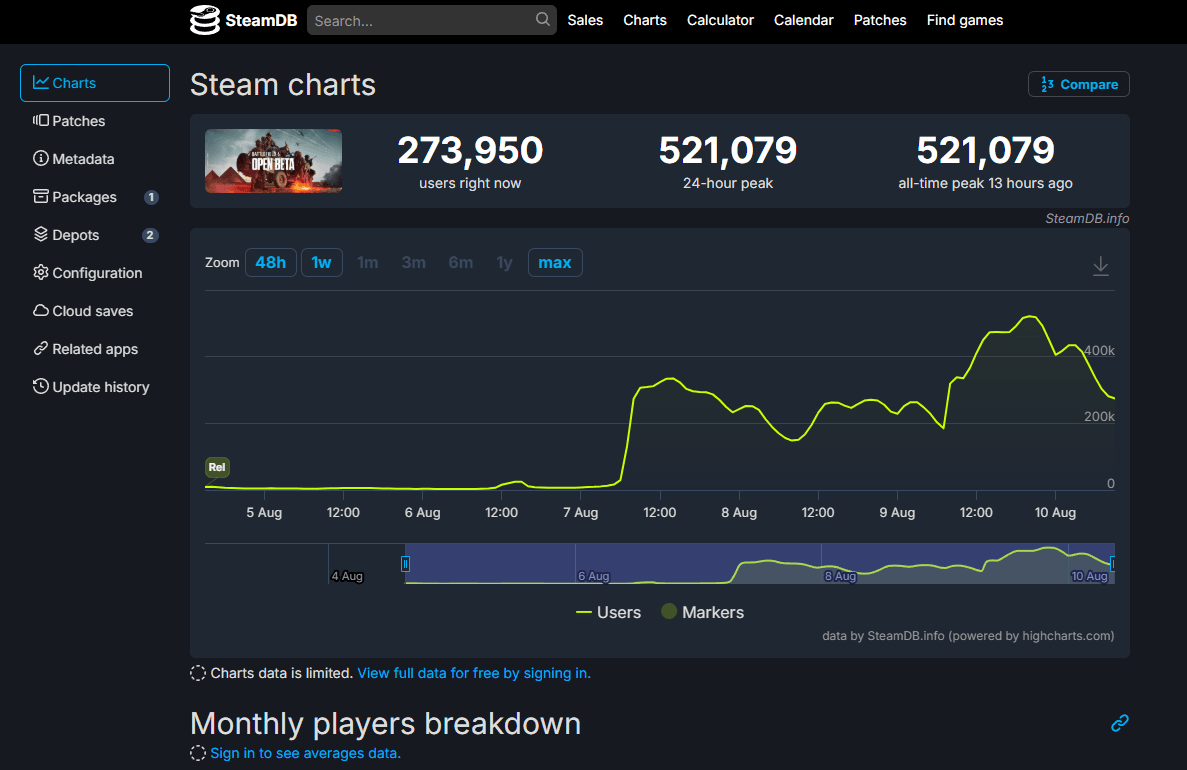The height and width of the screenshot is (770, 1187).
Task: Click the search magnifier icon
Action: click(543, 20)
